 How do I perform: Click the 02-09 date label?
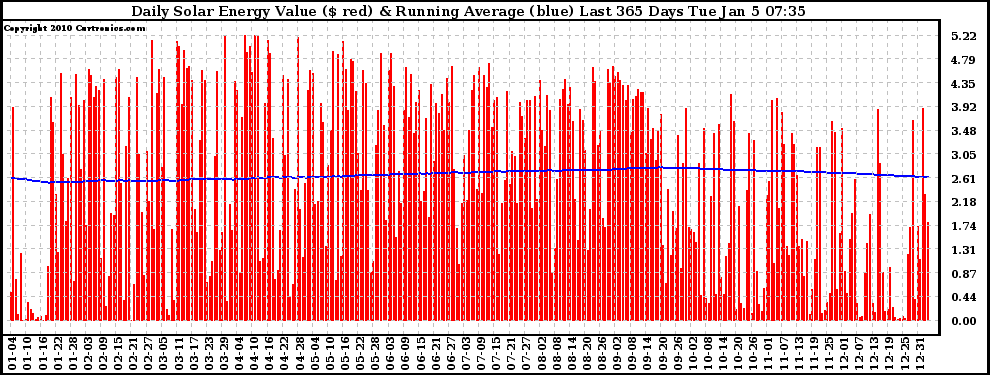click(x=104, y=353)
